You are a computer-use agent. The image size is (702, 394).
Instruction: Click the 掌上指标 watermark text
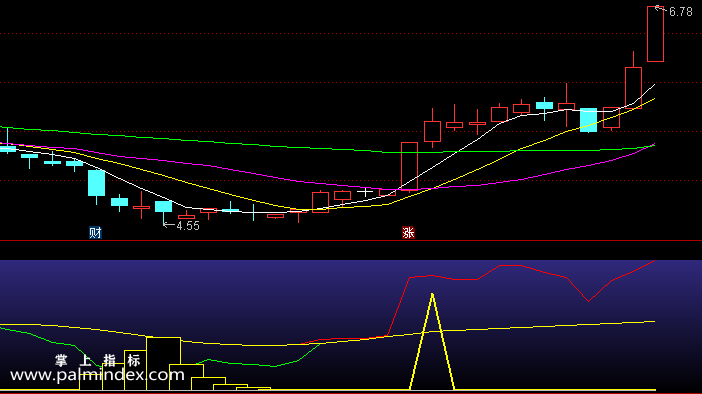(x=98, y=360)
